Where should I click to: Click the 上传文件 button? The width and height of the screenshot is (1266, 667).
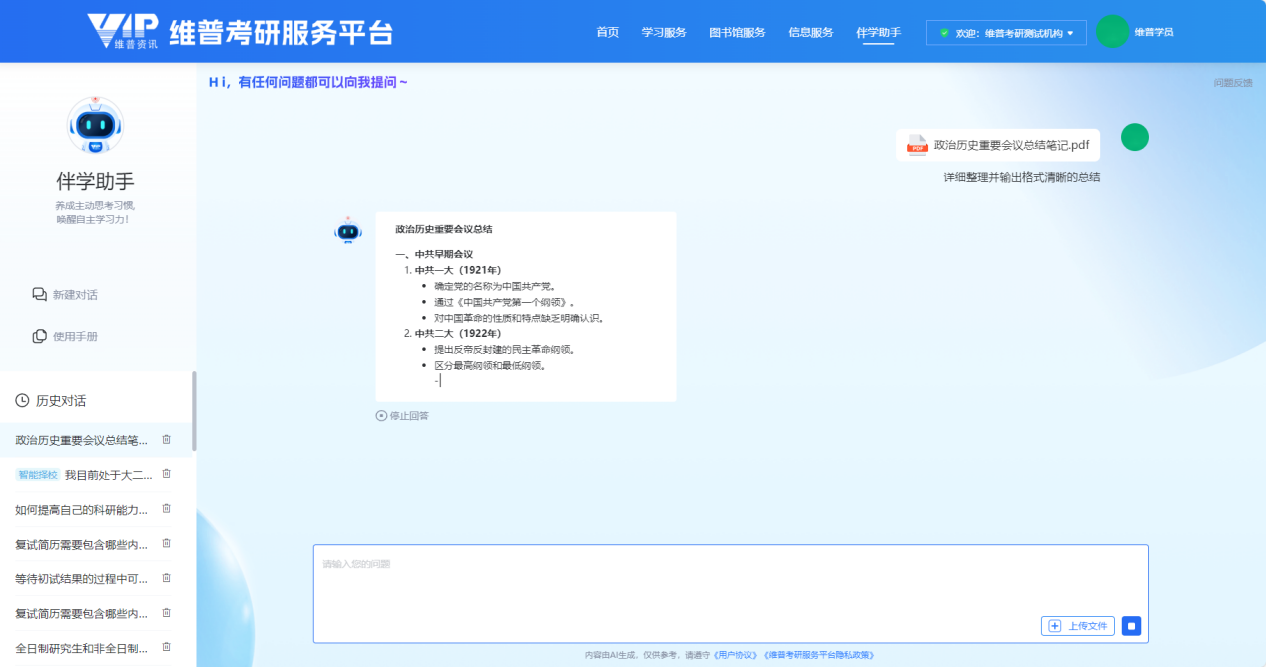(x=1078, y=626)
